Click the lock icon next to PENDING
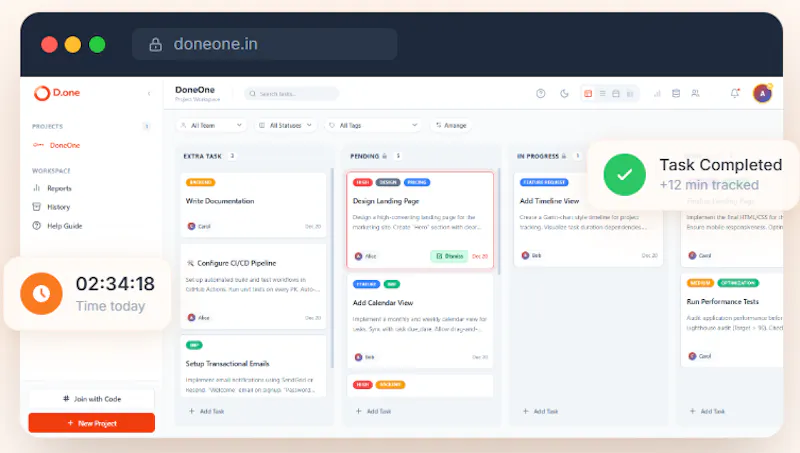This screenshot has width=800, height=453. click(x=385, y=156)
